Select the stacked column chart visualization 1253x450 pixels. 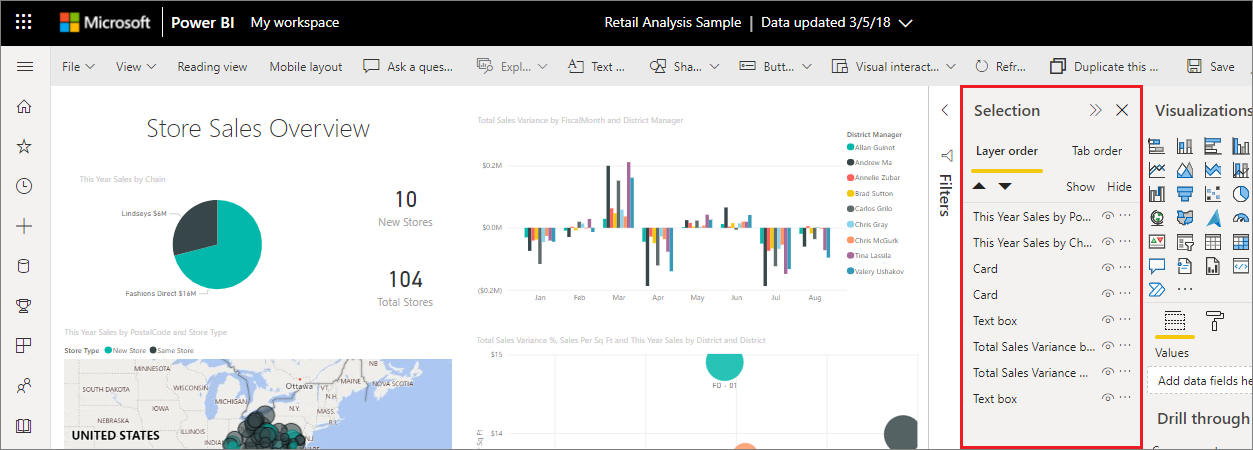tap(1185, 146)
